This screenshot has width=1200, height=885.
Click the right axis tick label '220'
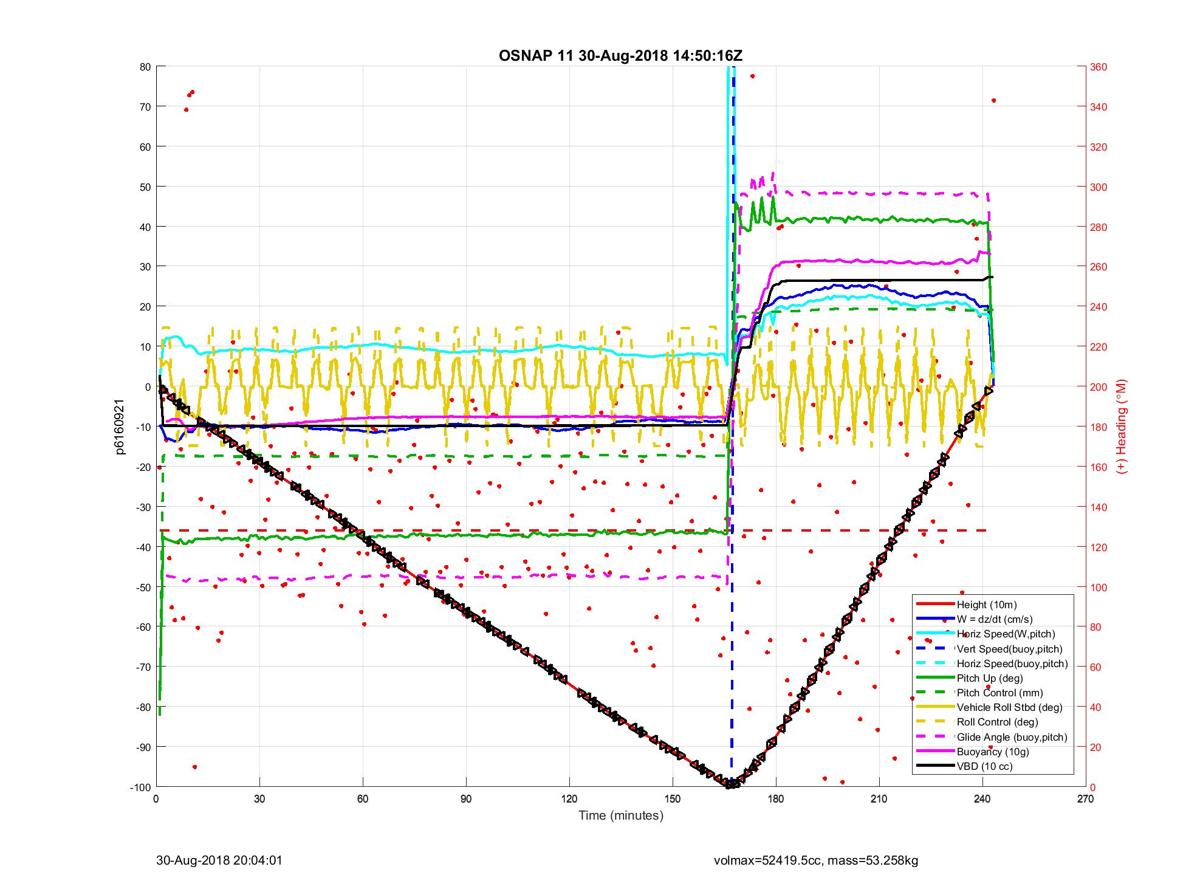click(x=1100, y=347)
